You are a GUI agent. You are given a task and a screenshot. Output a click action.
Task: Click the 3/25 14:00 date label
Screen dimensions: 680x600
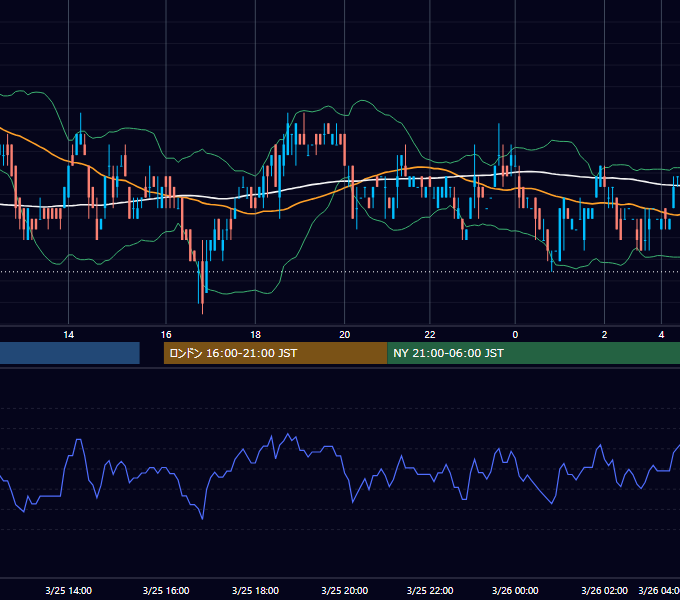[x=69, y=590]
